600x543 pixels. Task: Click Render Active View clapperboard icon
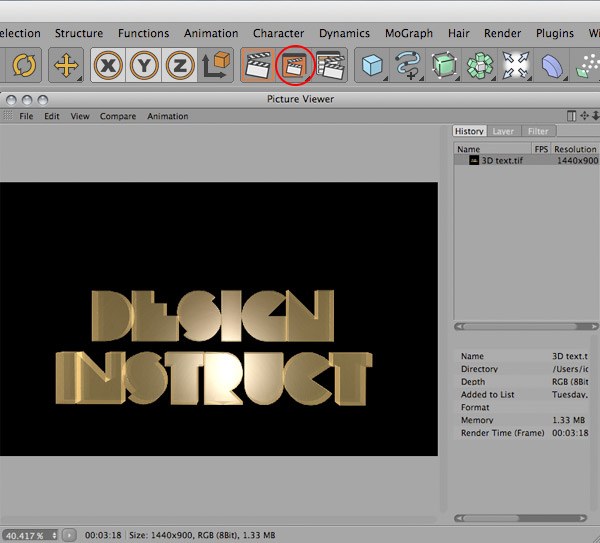pyautogui.click(x=258, y=65)
